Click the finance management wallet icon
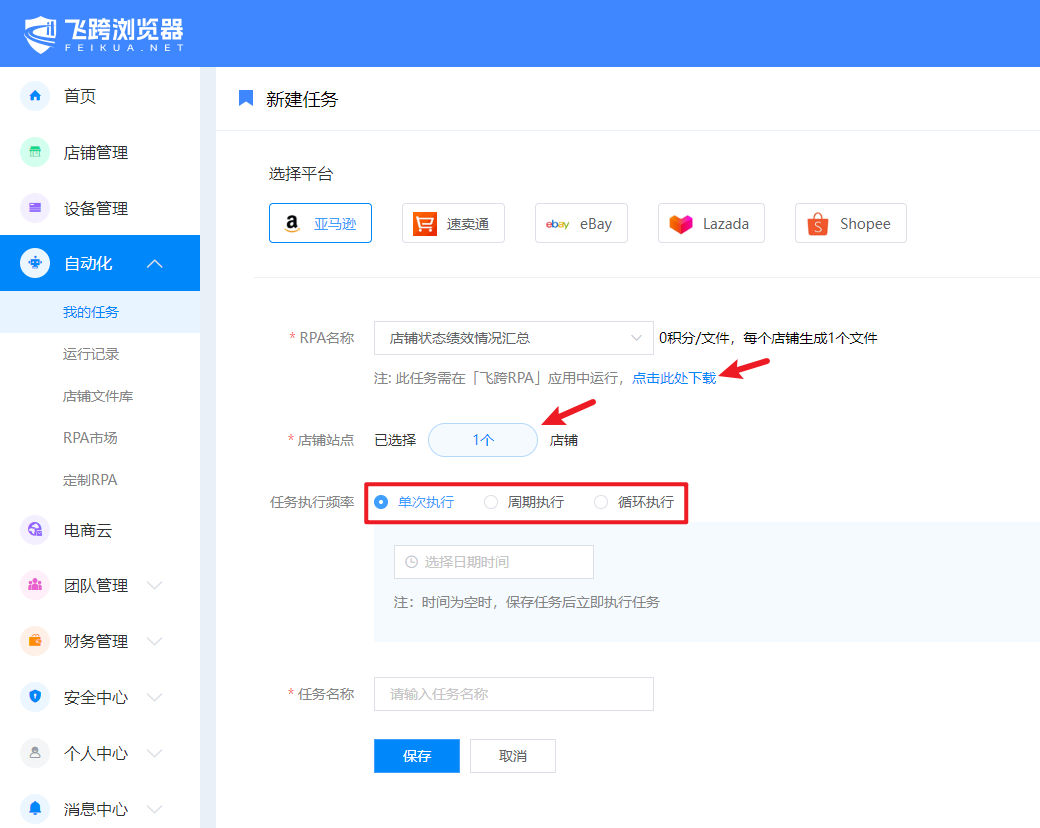This screenshot has width=1040, height=828. [35, 641]
